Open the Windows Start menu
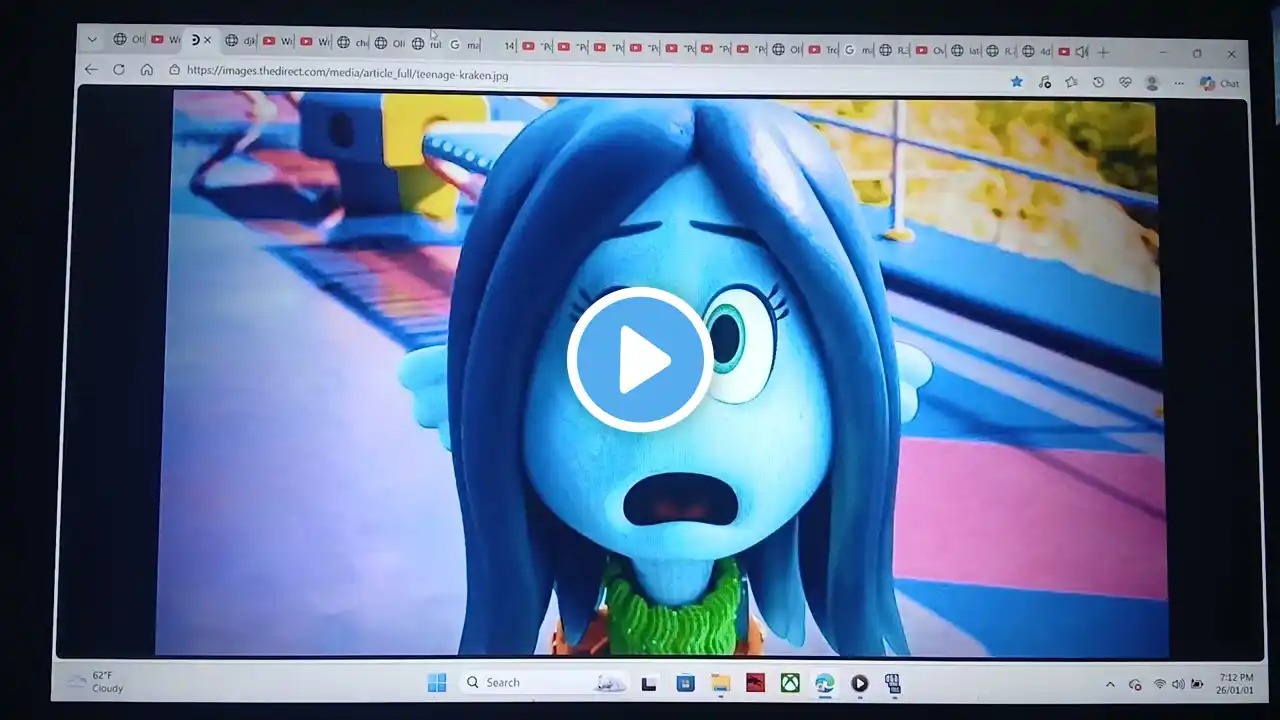Viewport: 1280px width, 720px height. pos(437,683)
